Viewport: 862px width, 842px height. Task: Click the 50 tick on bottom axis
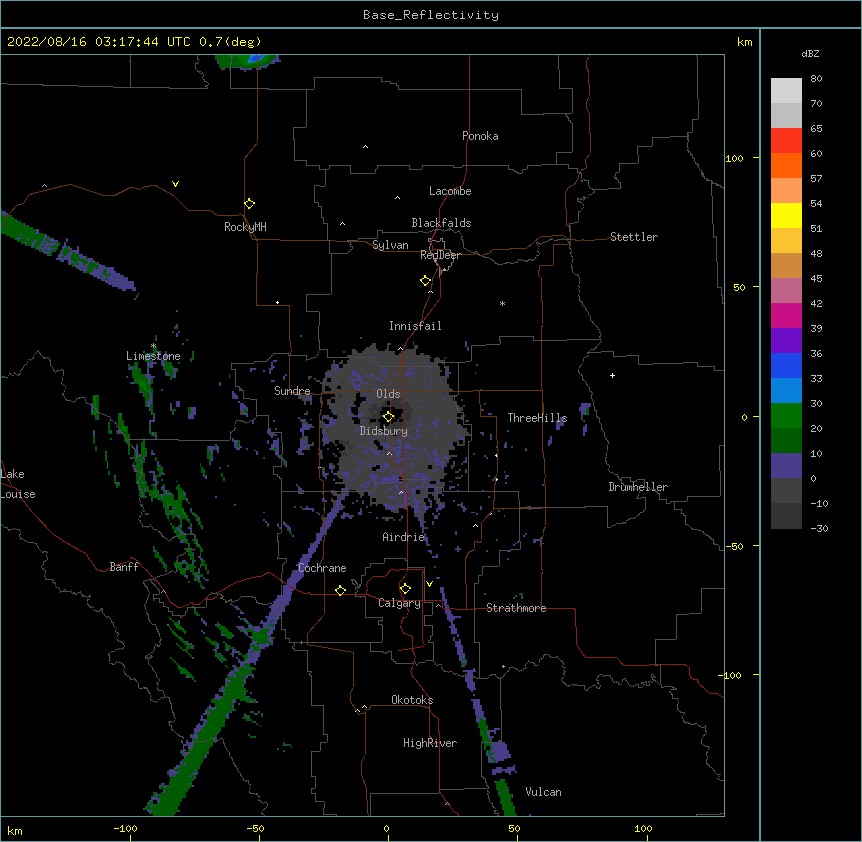(514, 828)
